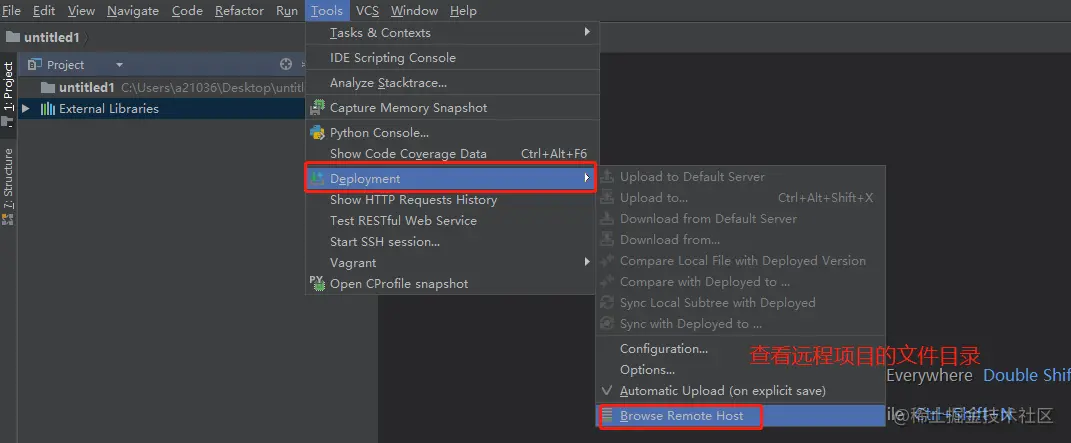Image resolution: width=1071 pixels, height=443 pixels.
Task: Choose Compare Local File with Deployed Version
Action: (740, 261)
